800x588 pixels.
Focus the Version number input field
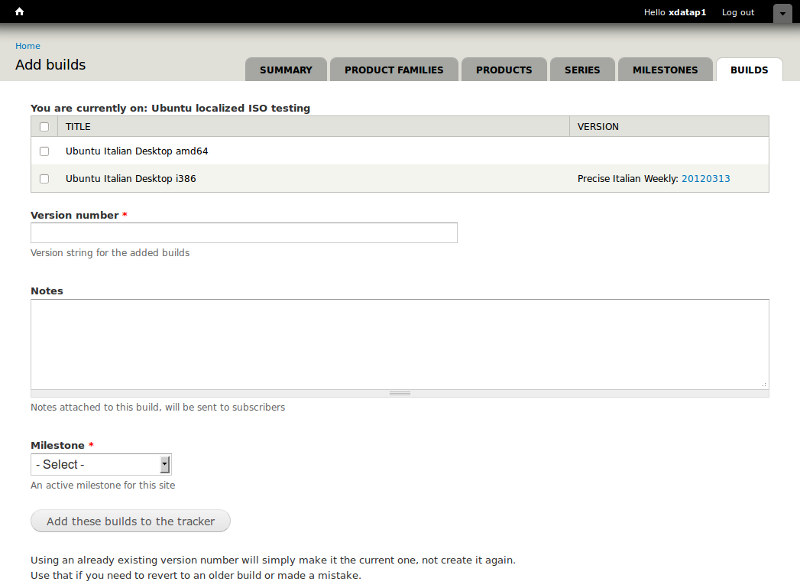[x=244, y=233]
